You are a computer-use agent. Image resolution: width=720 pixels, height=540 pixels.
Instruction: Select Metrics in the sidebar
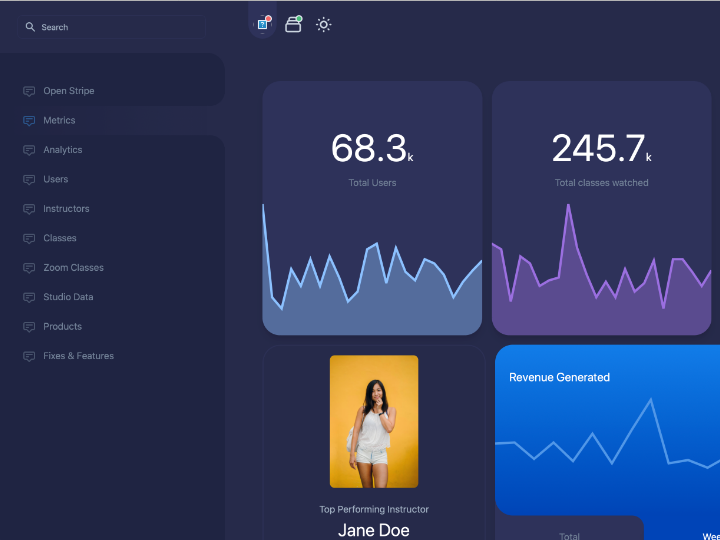(x=59, y=120)
